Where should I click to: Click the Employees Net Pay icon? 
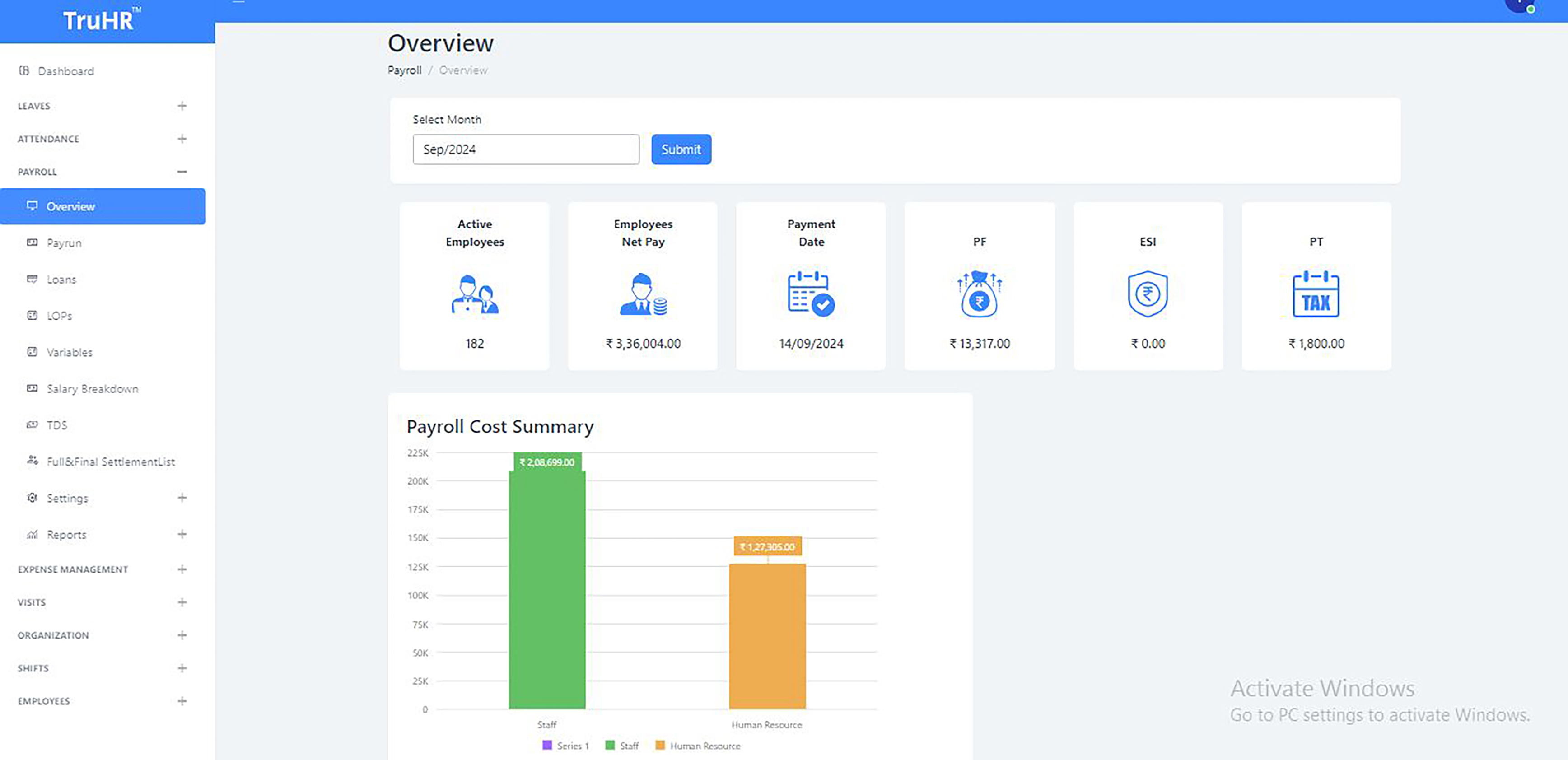(644, 294)
